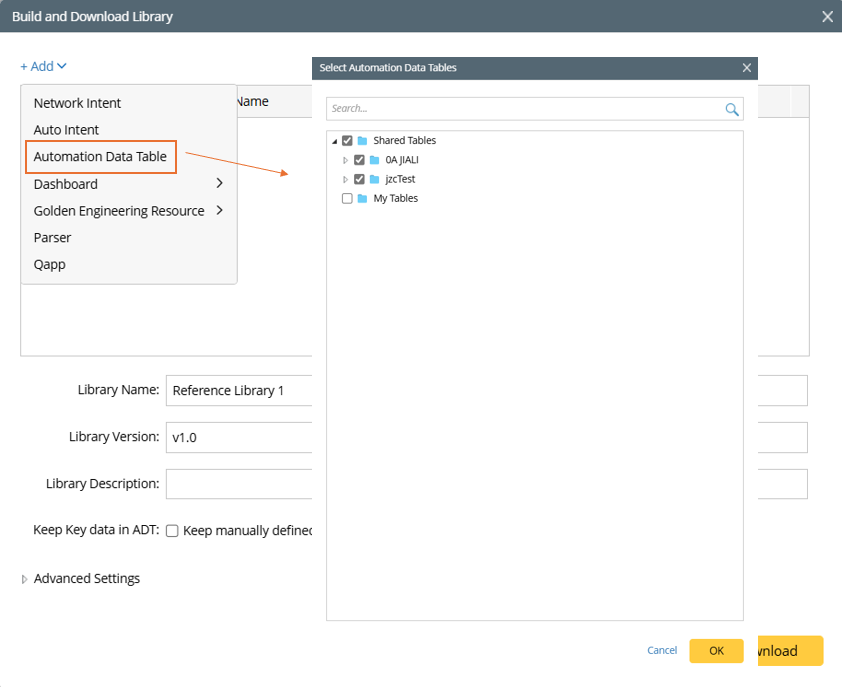Uncheck the Shared Tables checkbox
The height and width of the screenshot is (687, 842).
click(347, 141)
